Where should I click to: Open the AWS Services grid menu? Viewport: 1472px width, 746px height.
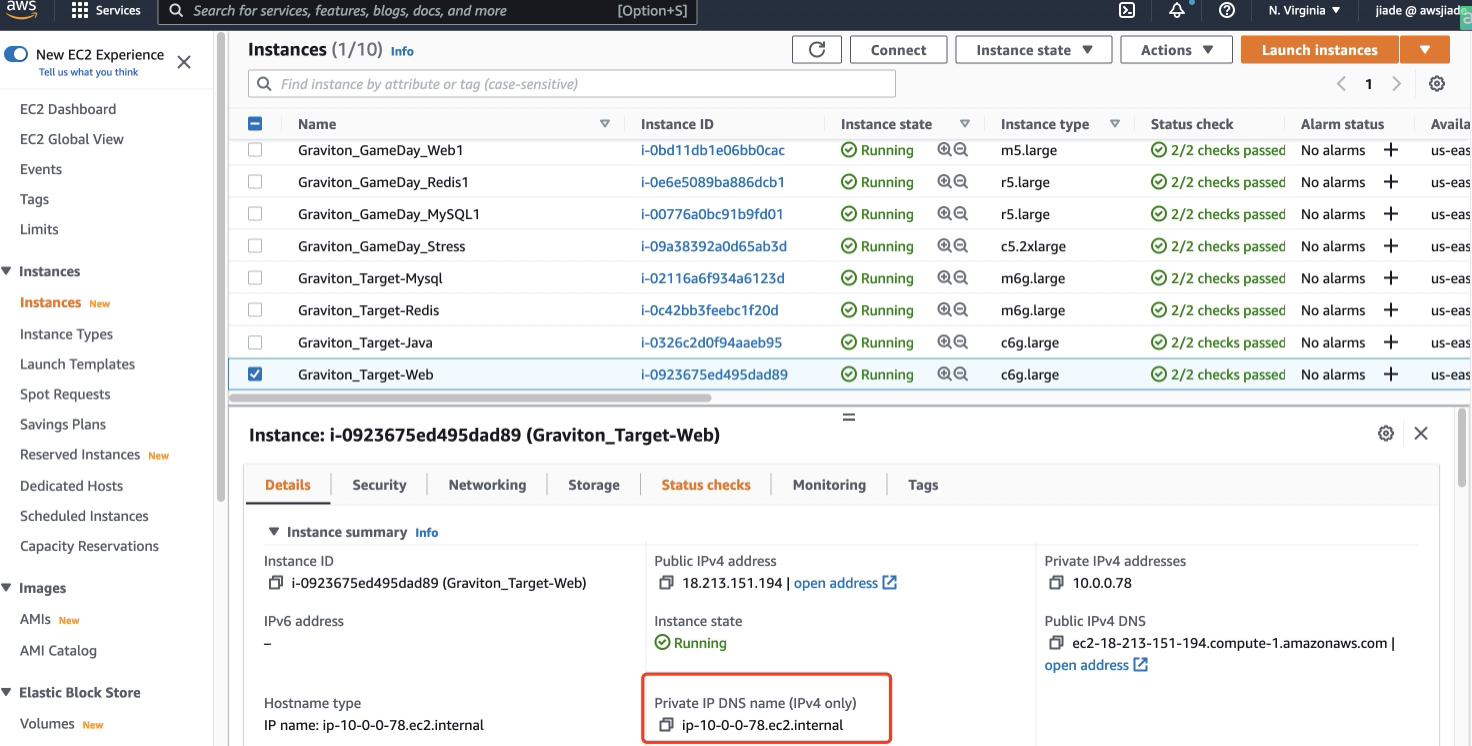80,11
